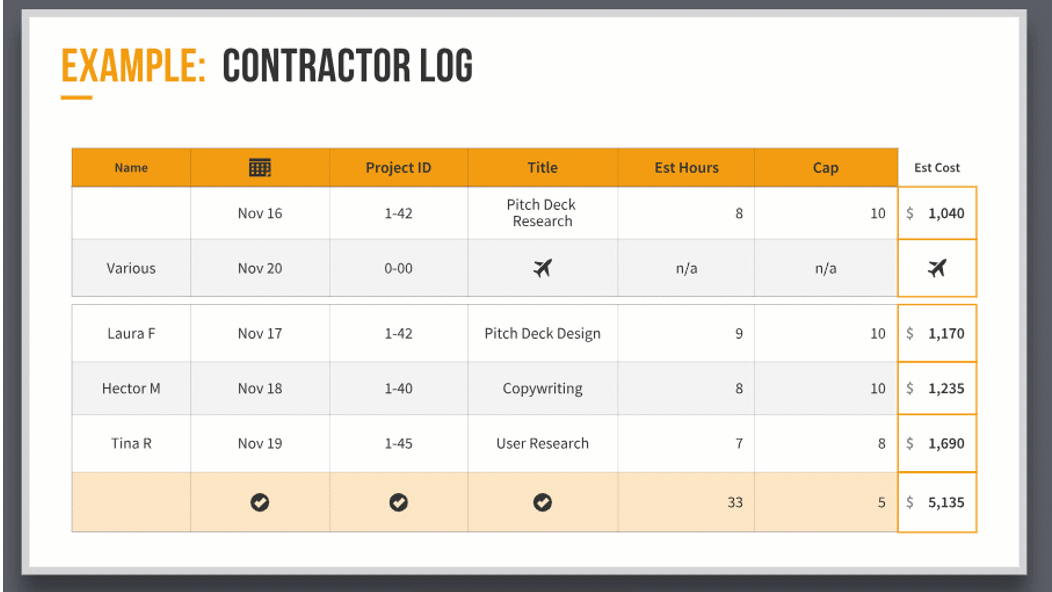Select the Pitch Deck Research title cell
This screenshot has width=1052, height=592.
click(542, 213)
